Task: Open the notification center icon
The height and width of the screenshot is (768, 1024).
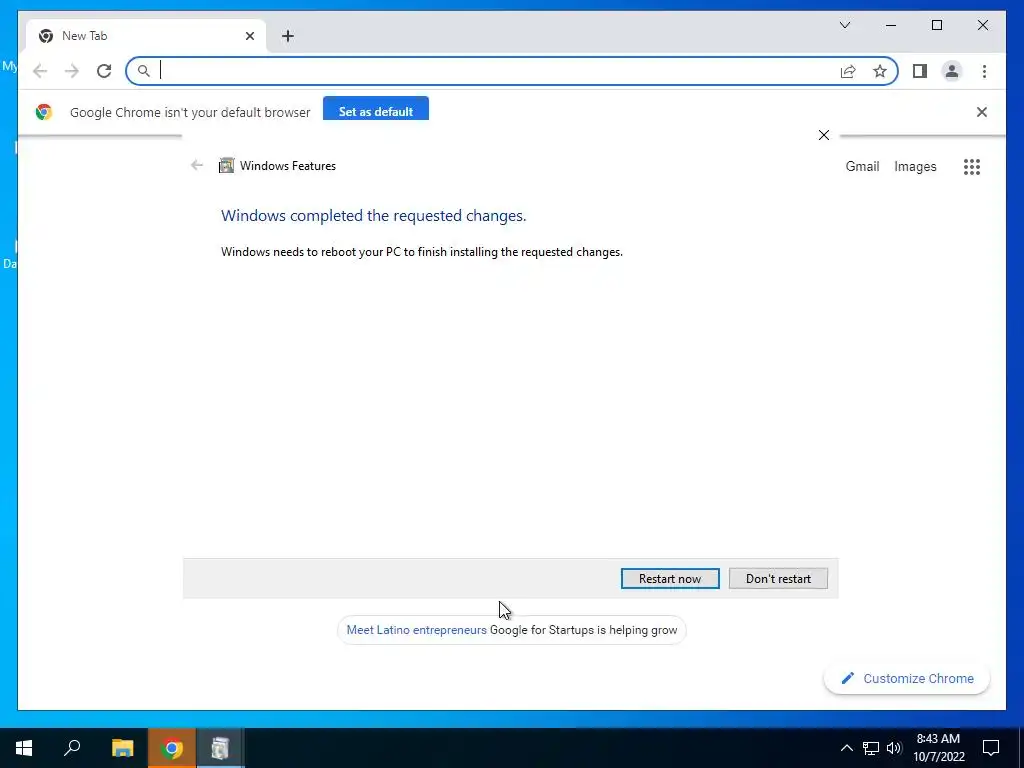Action: pyautogui.click(x=991, y=748)
